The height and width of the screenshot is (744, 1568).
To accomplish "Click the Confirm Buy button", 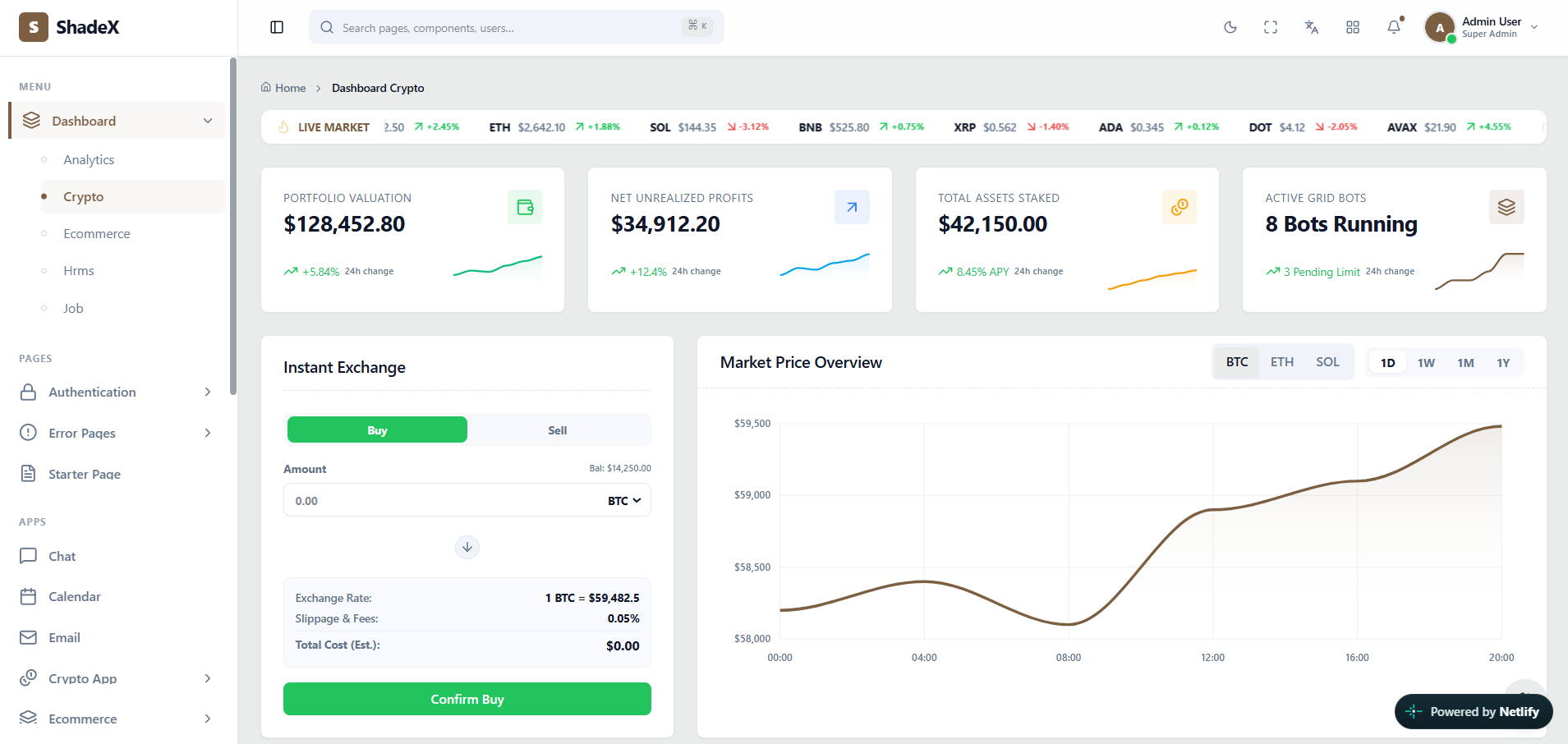I will pos(467,699).
